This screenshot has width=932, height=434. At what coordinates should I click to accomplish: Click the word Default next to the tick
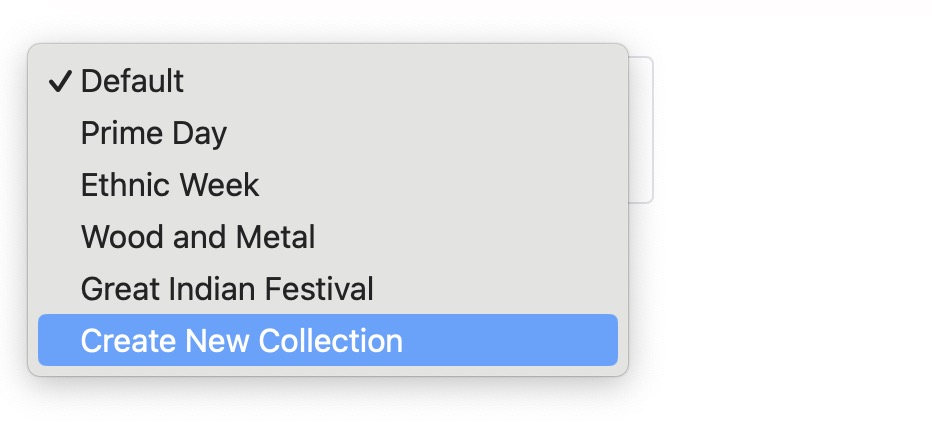pyautogui.click(x=133, y=81)
